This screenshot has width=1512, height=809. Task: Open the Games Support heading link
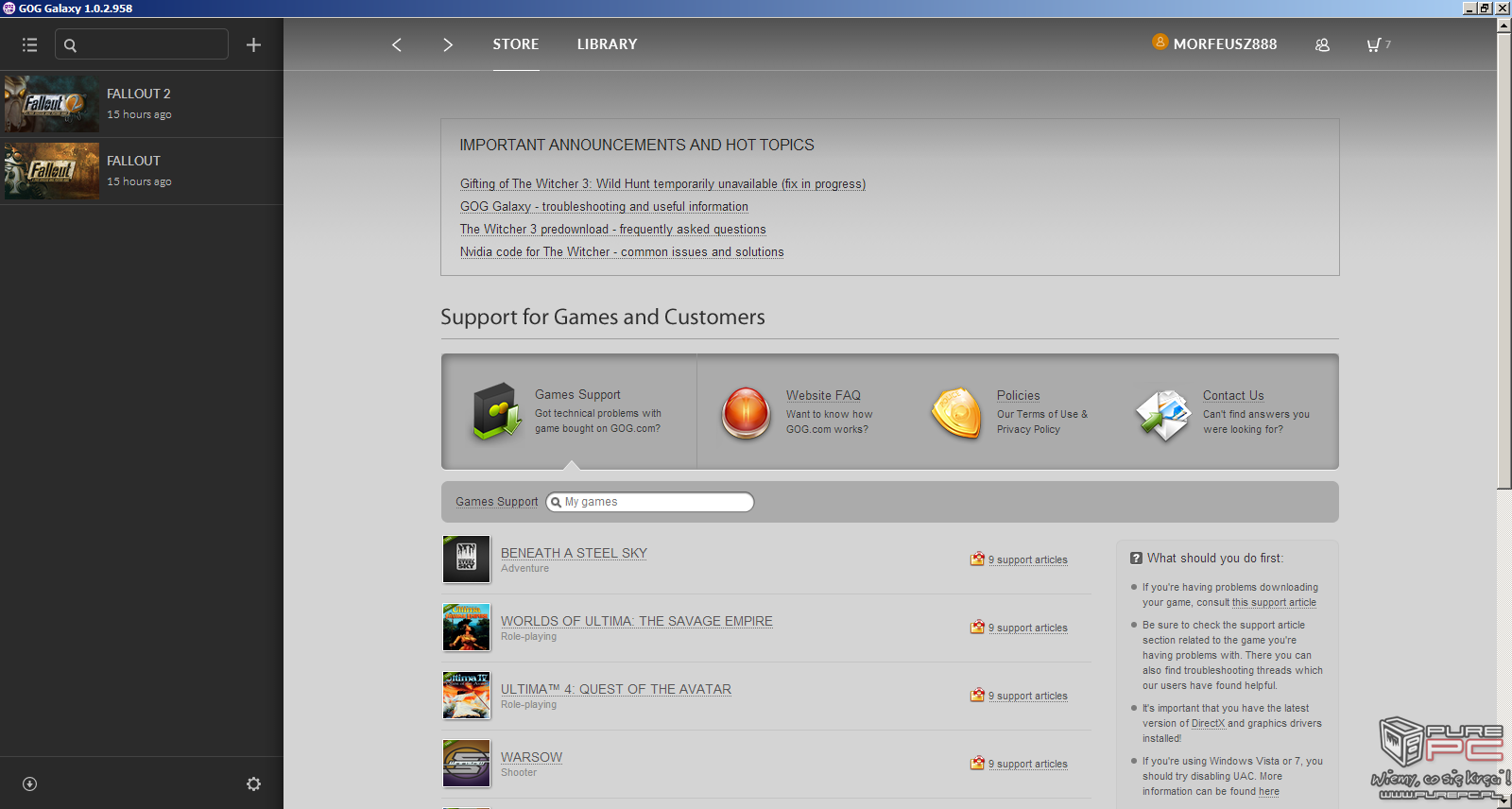(577, 395)
